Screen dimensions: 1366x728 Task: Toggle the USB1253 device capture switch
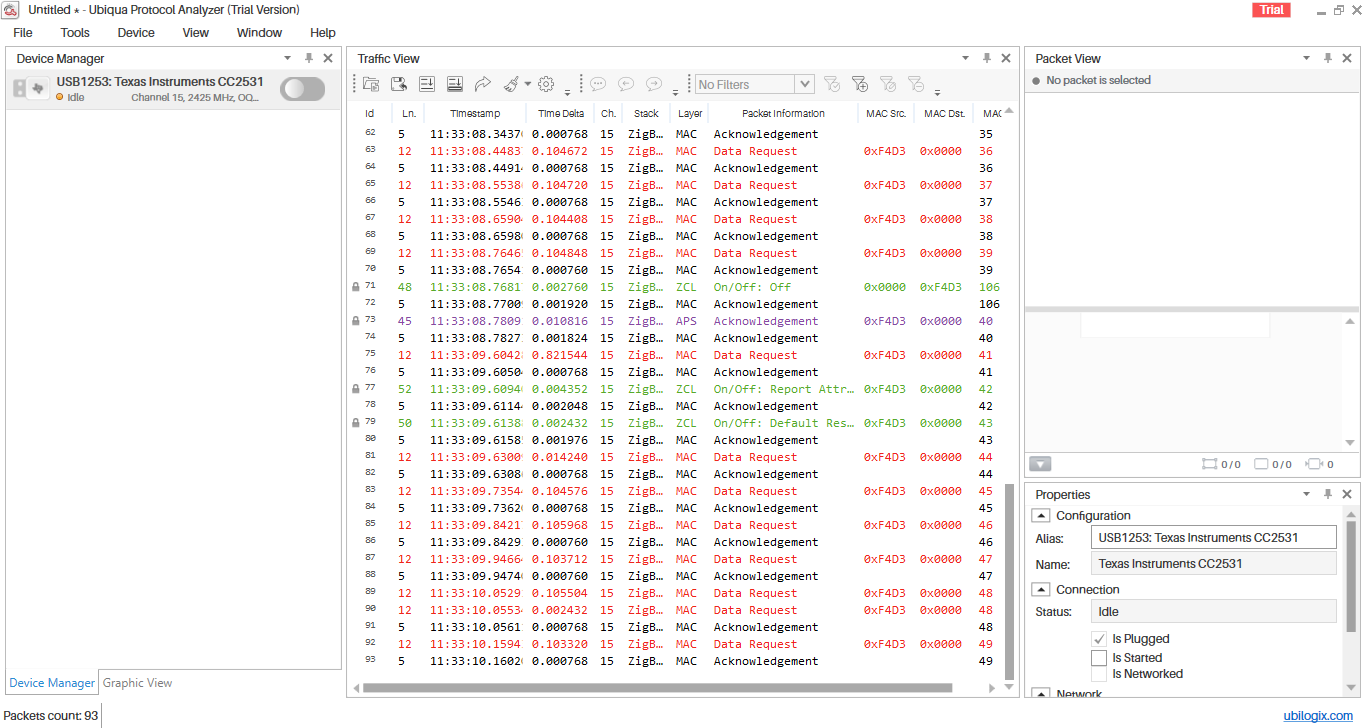point(302,89)
